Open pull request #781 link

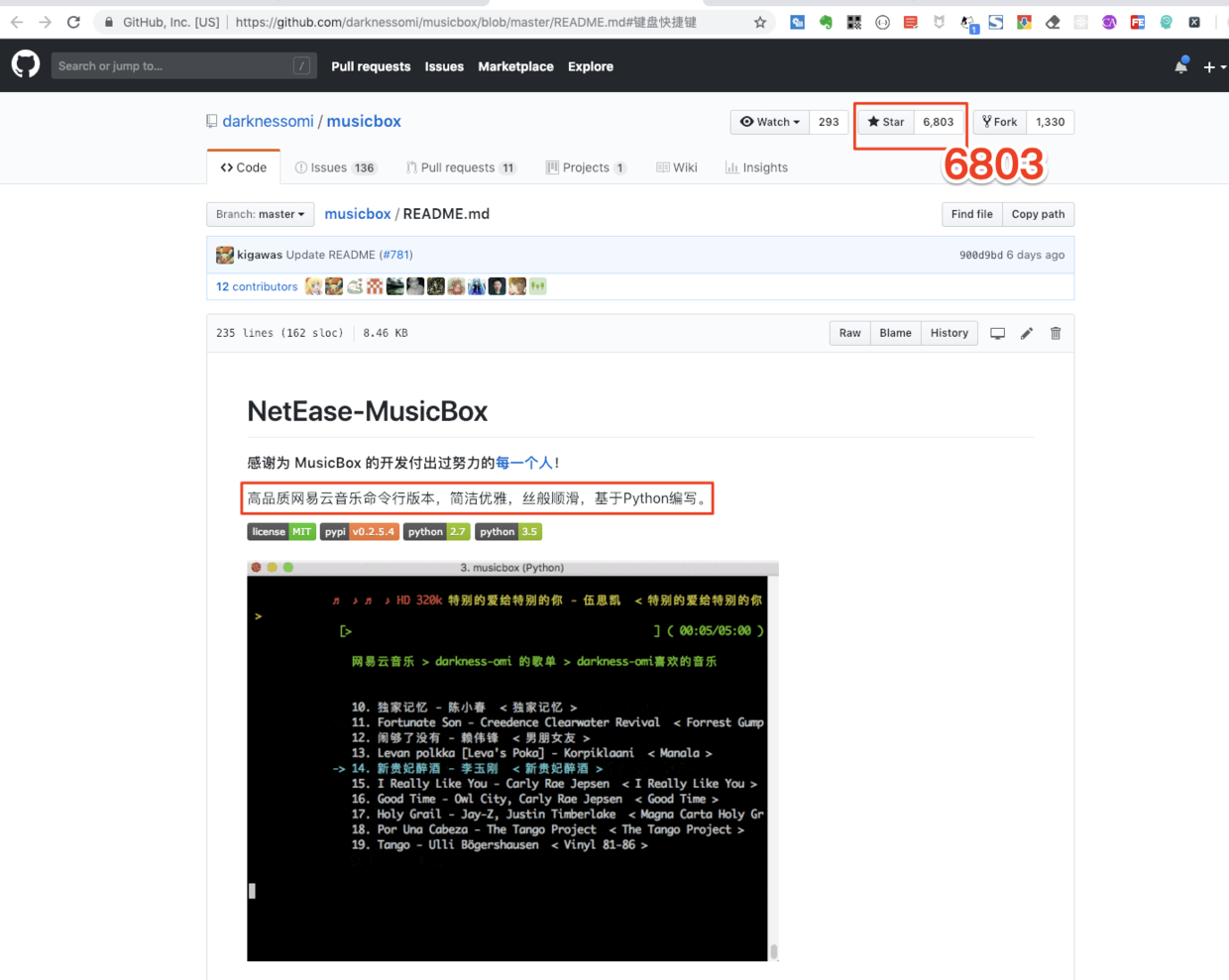coord(396,255)
